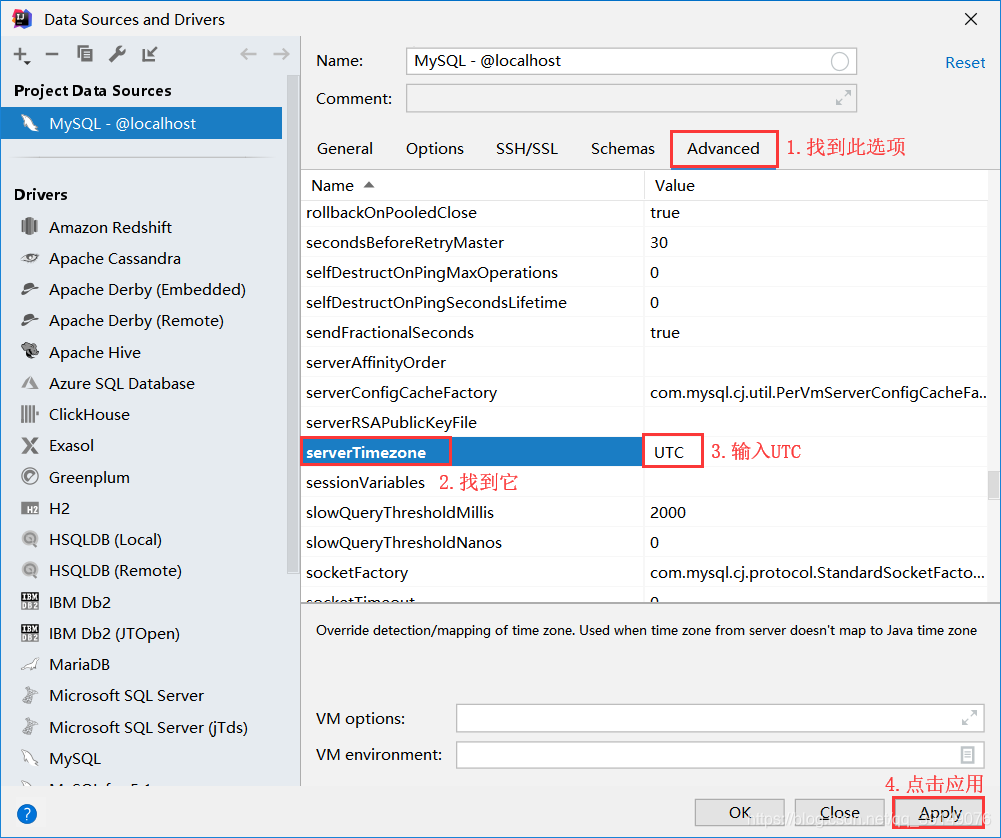Image resolution: width=1001 pixels, height=838 pixels.
Task: Click the Apply button
Action: 939,812
